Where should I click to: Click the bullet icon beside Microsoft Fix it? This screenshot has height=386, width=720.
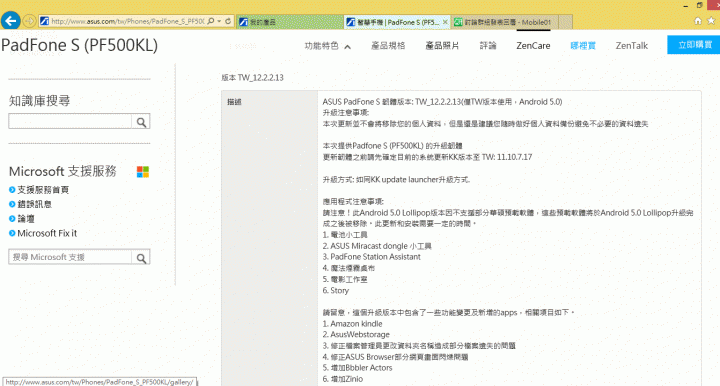[x=12, y=233]
